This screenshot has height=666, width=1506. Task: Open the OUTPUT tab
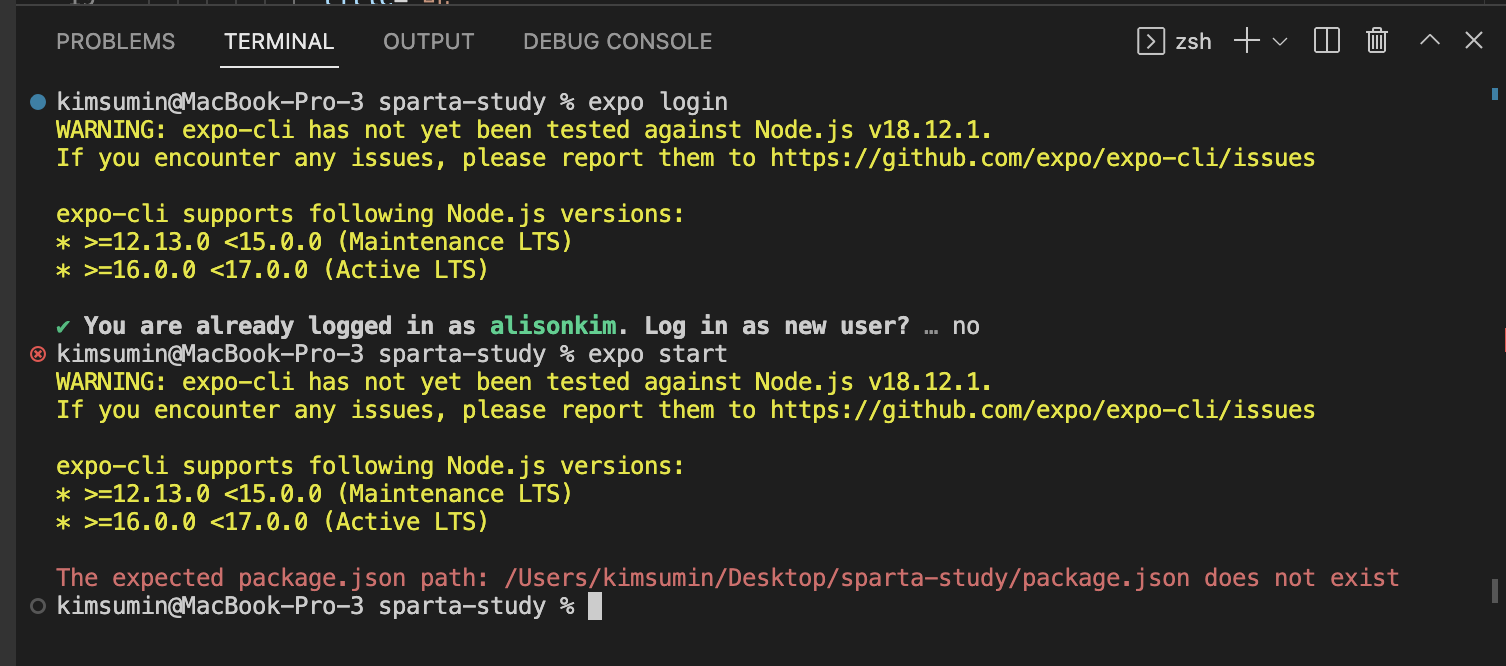[428, 42]
